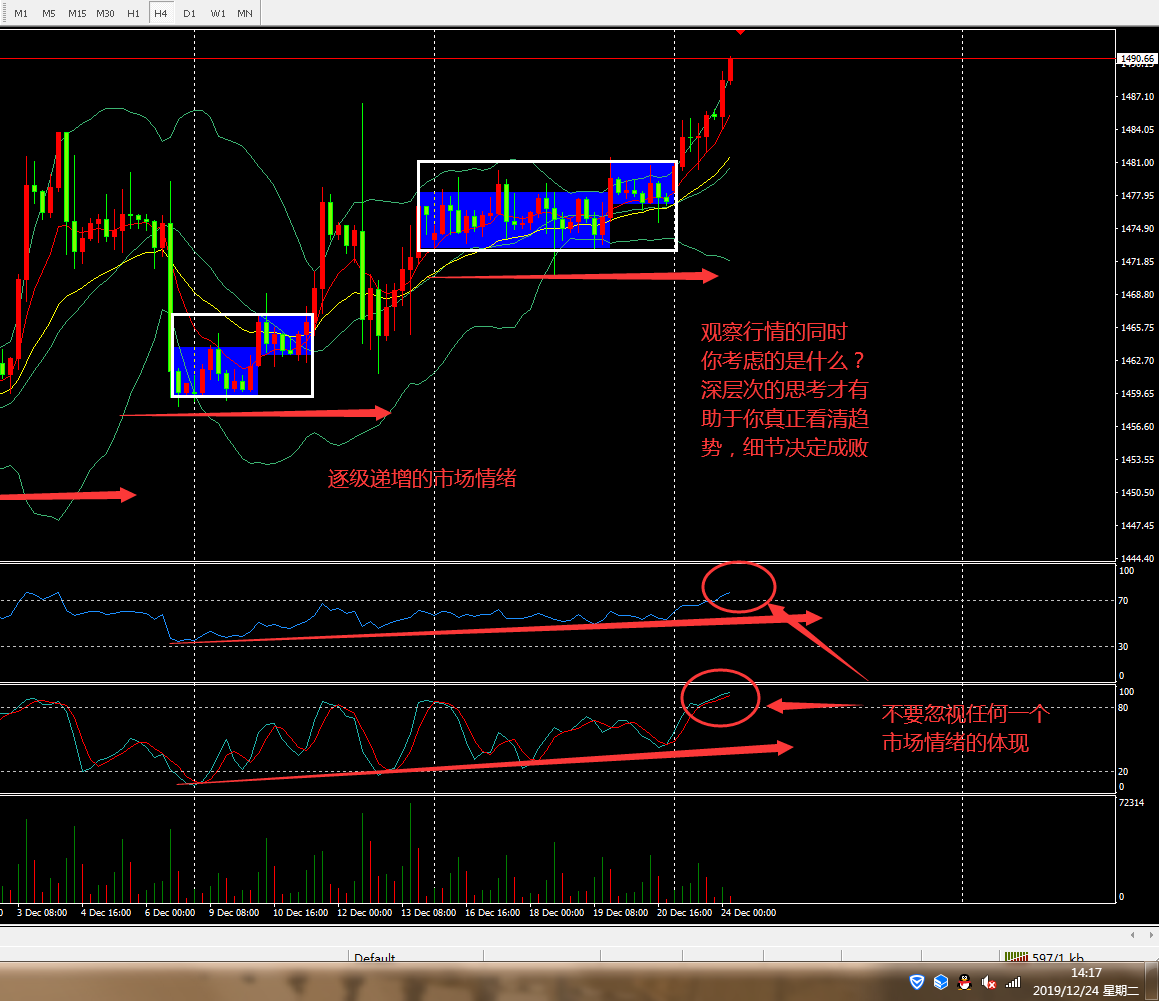
Task: Open the QQ penguin tray icon
Action: click(x=964, y=982)
